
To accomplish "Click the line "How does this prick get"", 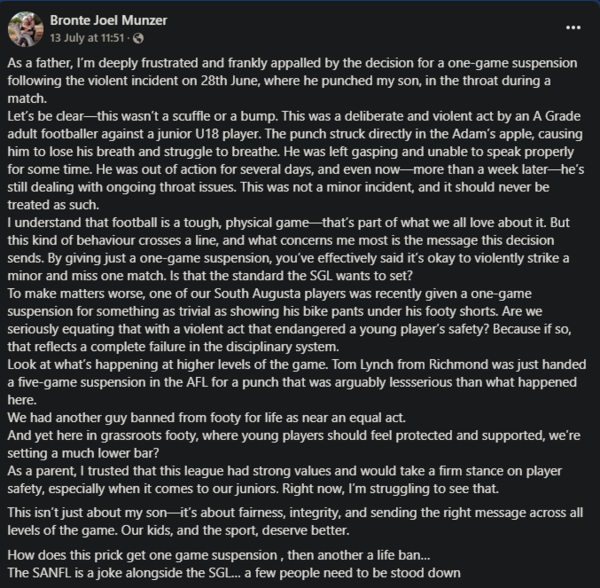I will click(x=218, y=555).
